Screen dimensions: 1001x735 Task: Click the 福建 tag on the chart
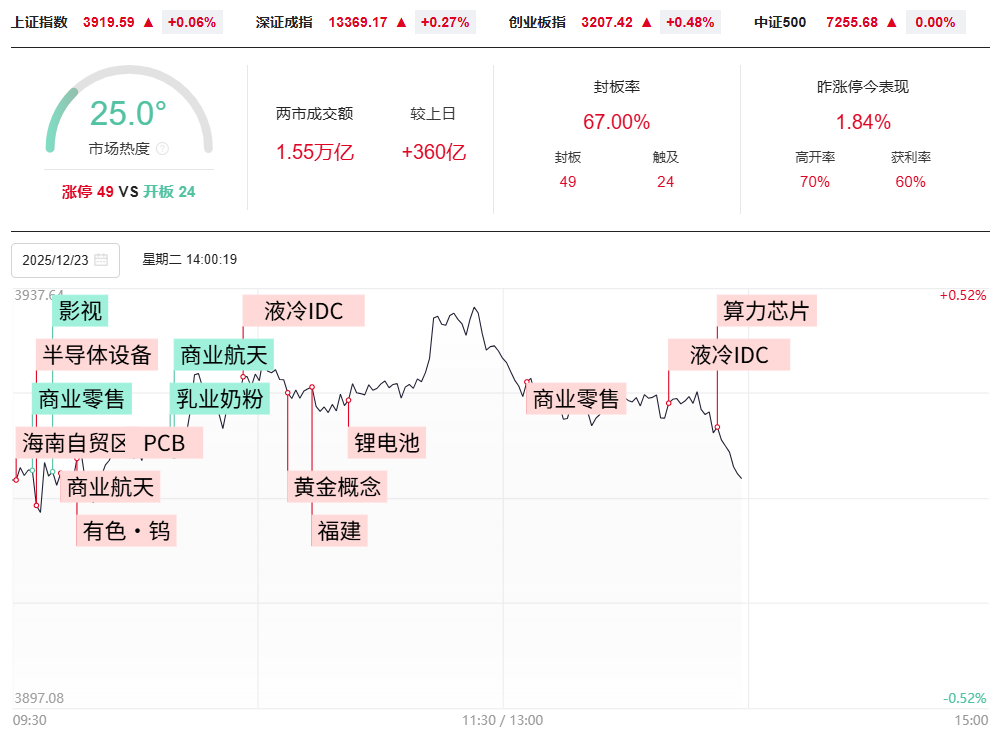coord(339,530)
